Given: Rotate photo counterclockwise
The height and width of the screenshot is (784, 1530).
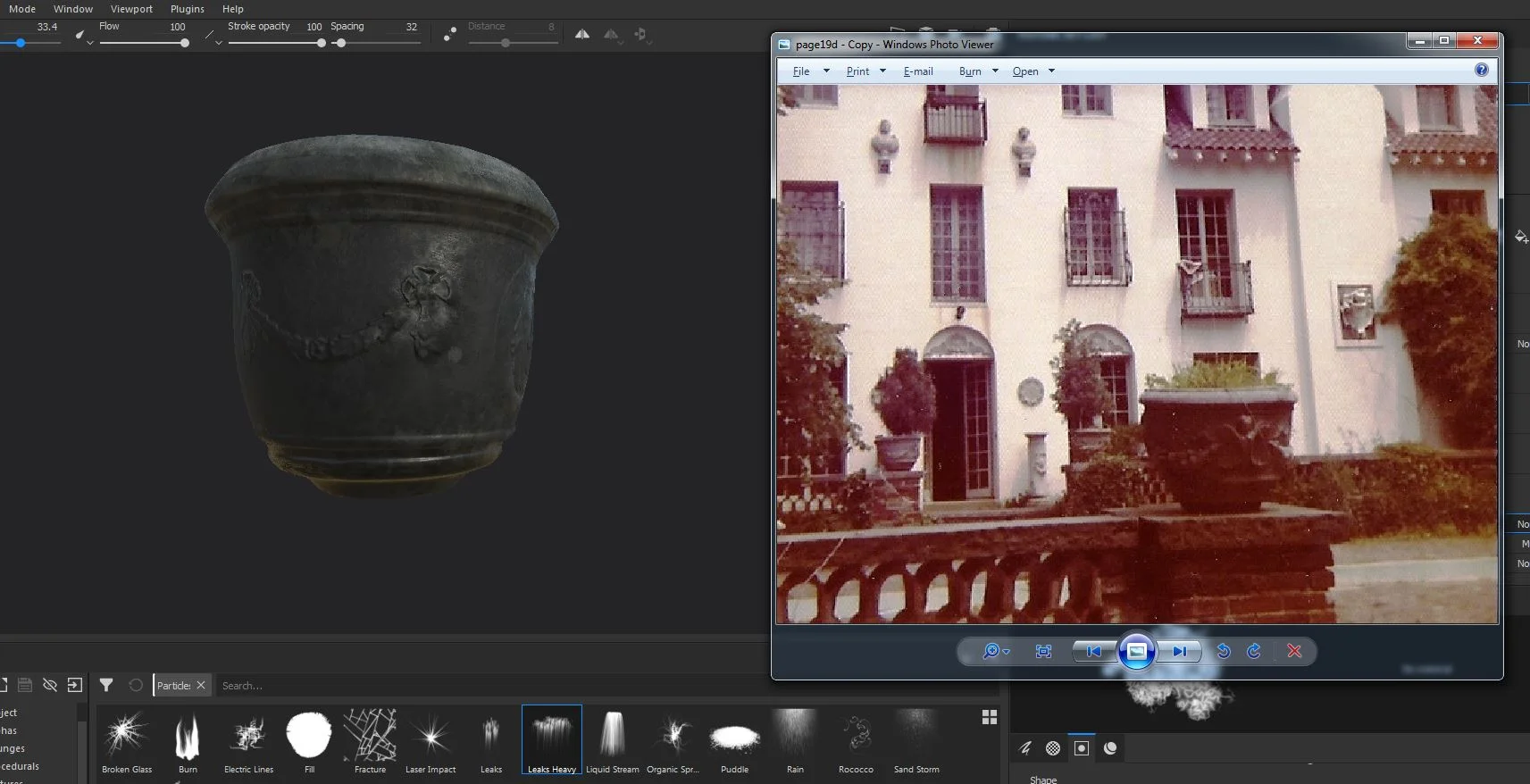Looking at the screenshot, I should point(1224,651).
